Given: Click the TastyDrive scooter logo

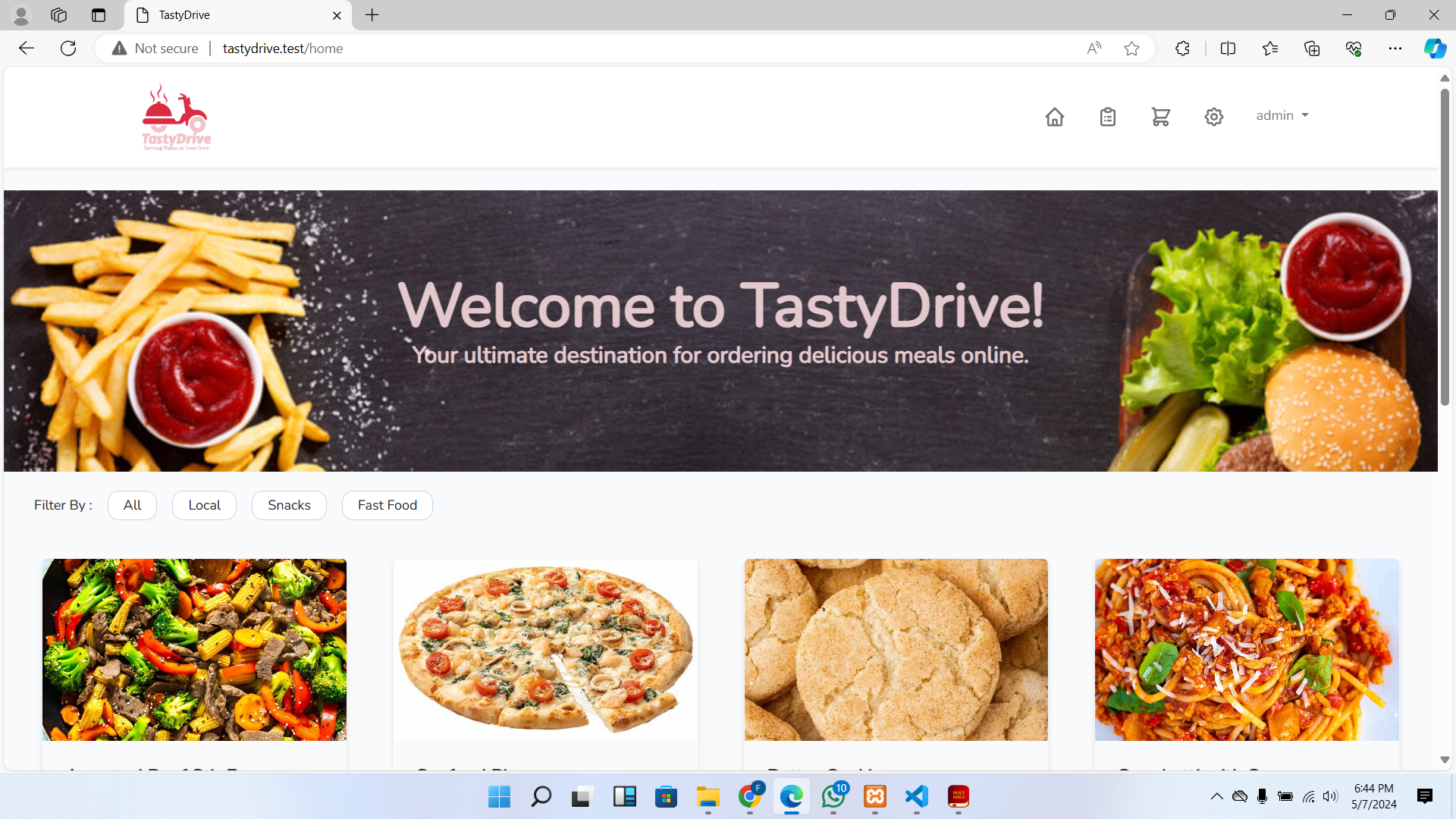Looking at the screenshot, I should coord(176,118).
